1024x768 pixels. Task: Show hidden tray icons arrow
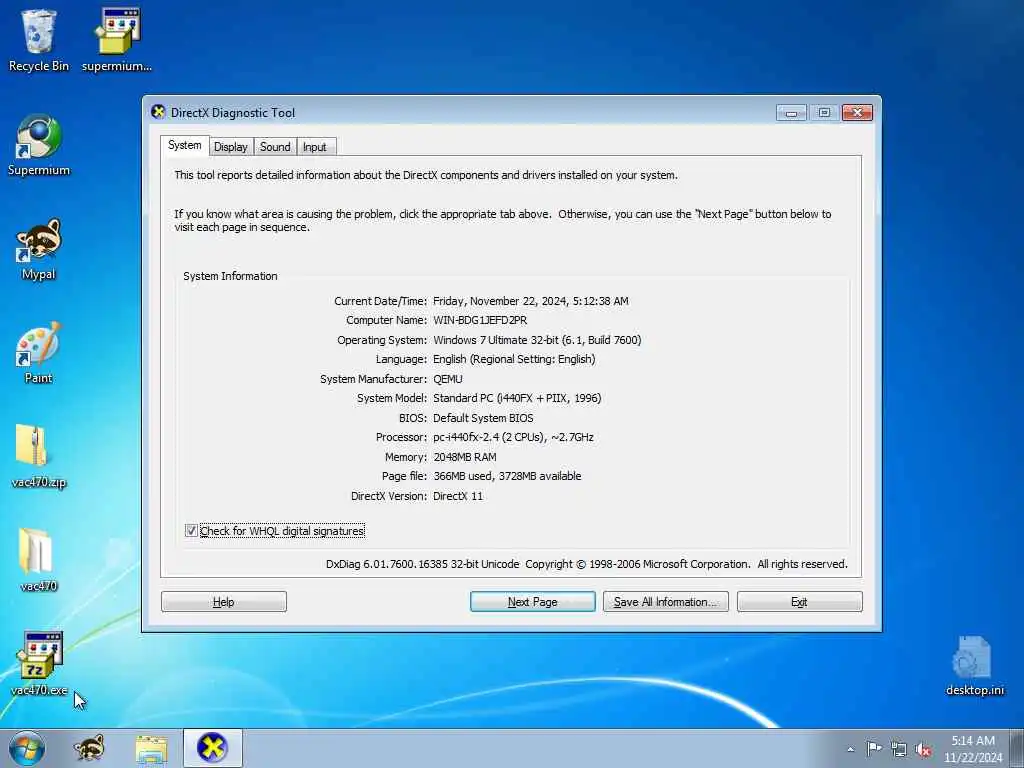click(x=850, y=749)
